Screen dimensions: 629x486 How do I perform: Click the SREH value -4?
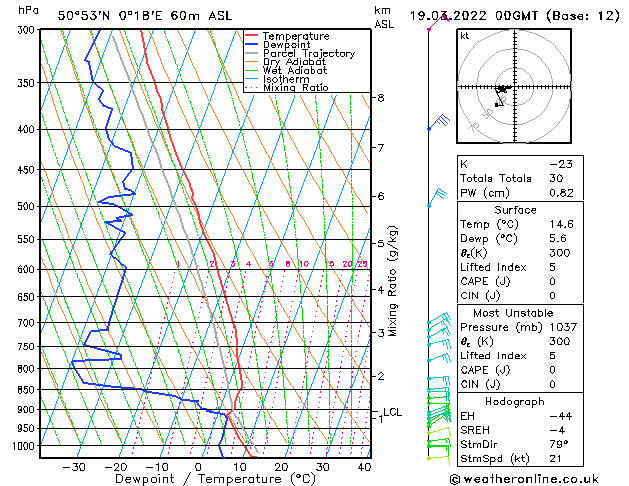tap(557, 430)
